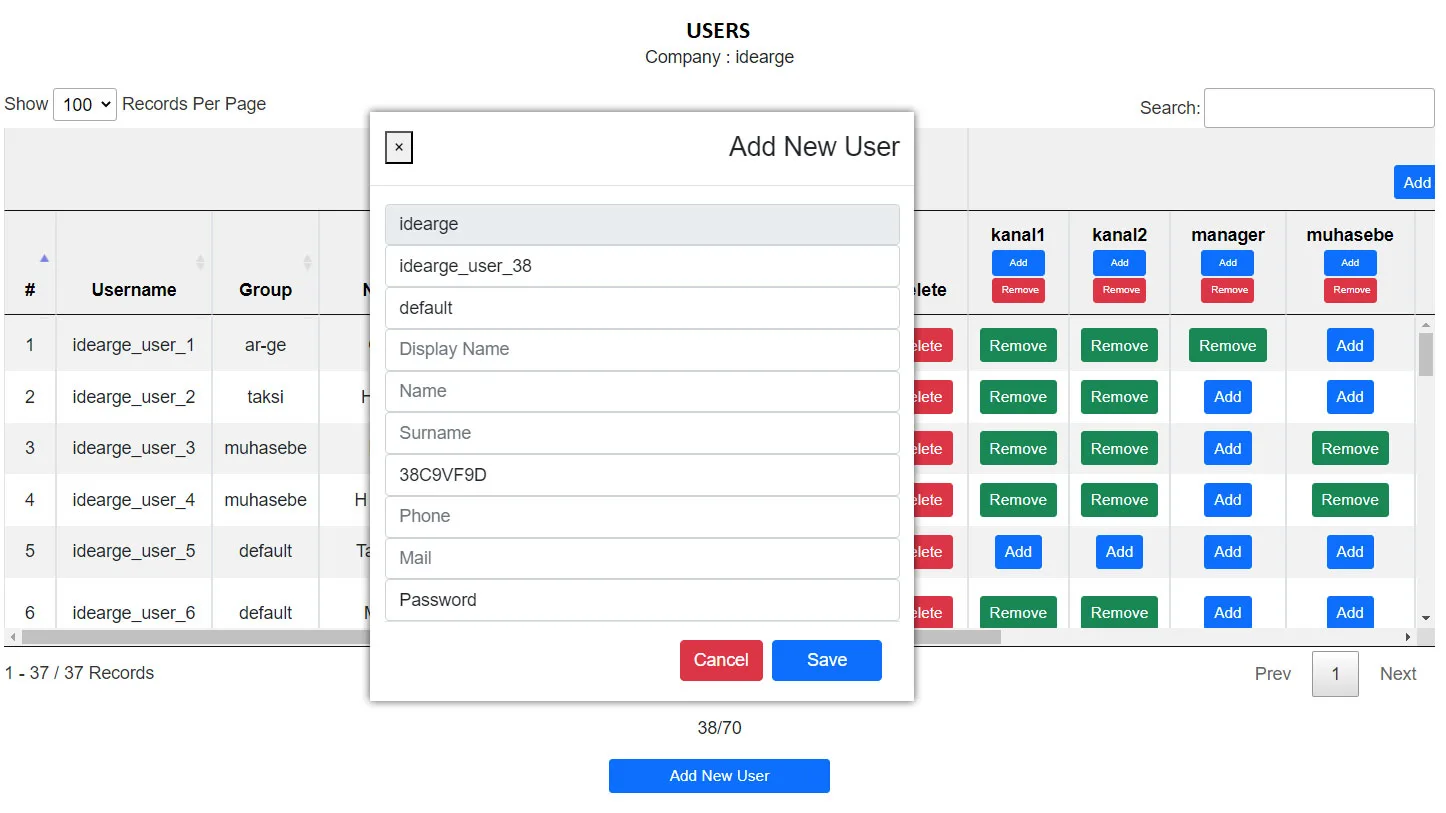Close the Add New User dialog

click(x=399, y=148)
